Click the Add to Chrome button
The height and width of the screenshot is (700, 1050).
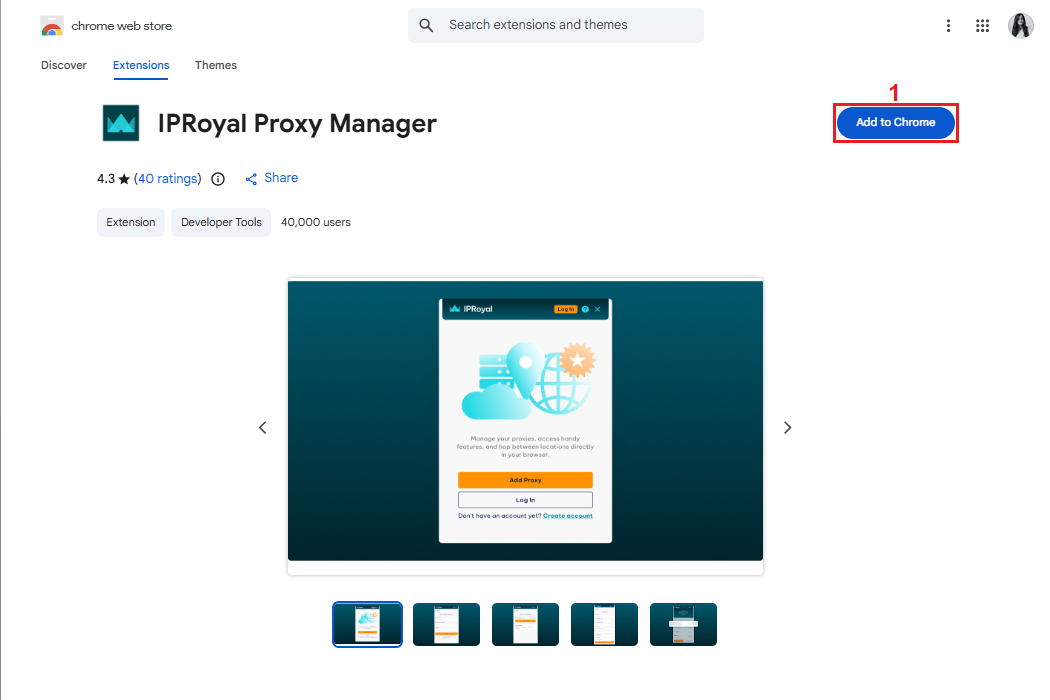pyautogui.click(x=895, y=122)
